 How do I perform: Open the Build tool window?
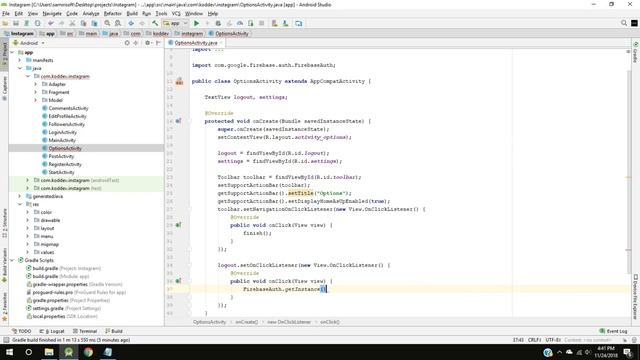click(x=114, y=331)
